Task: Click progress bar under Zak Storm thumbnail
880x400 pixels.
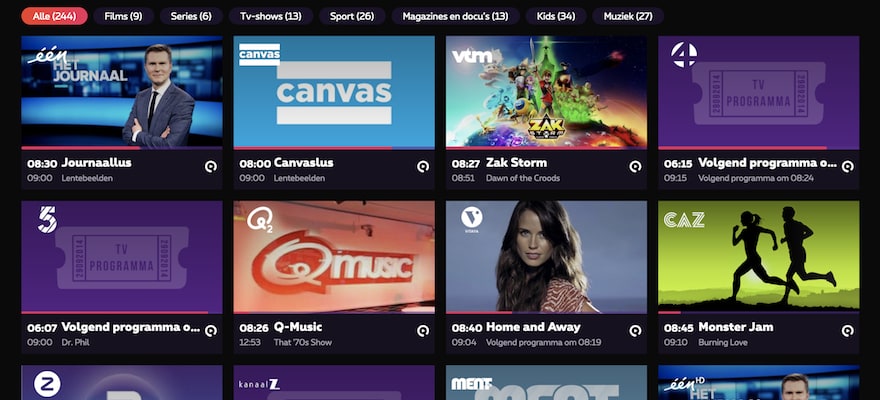Action: coord(546,148)
